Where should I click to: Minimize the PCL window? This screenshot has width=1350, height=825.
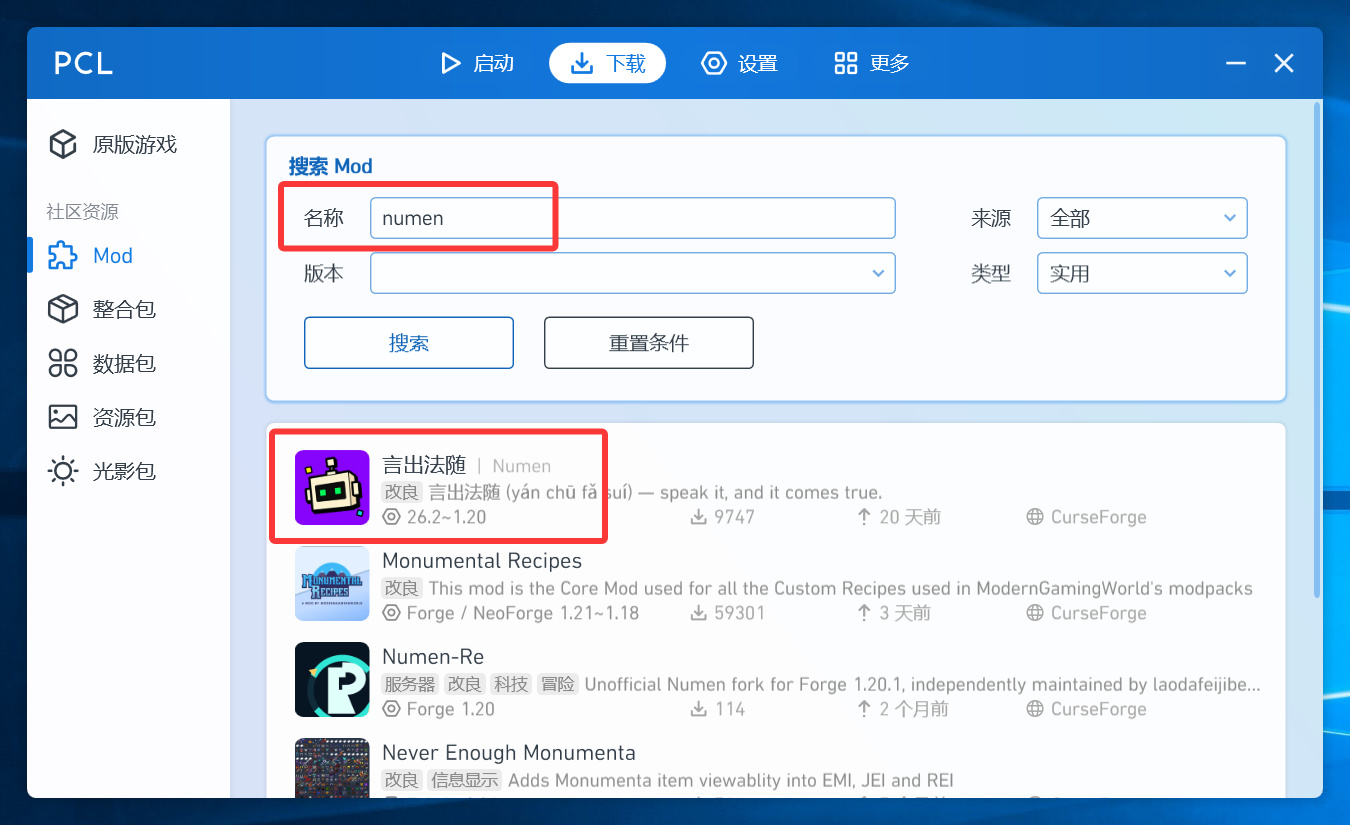(1236, 64)
